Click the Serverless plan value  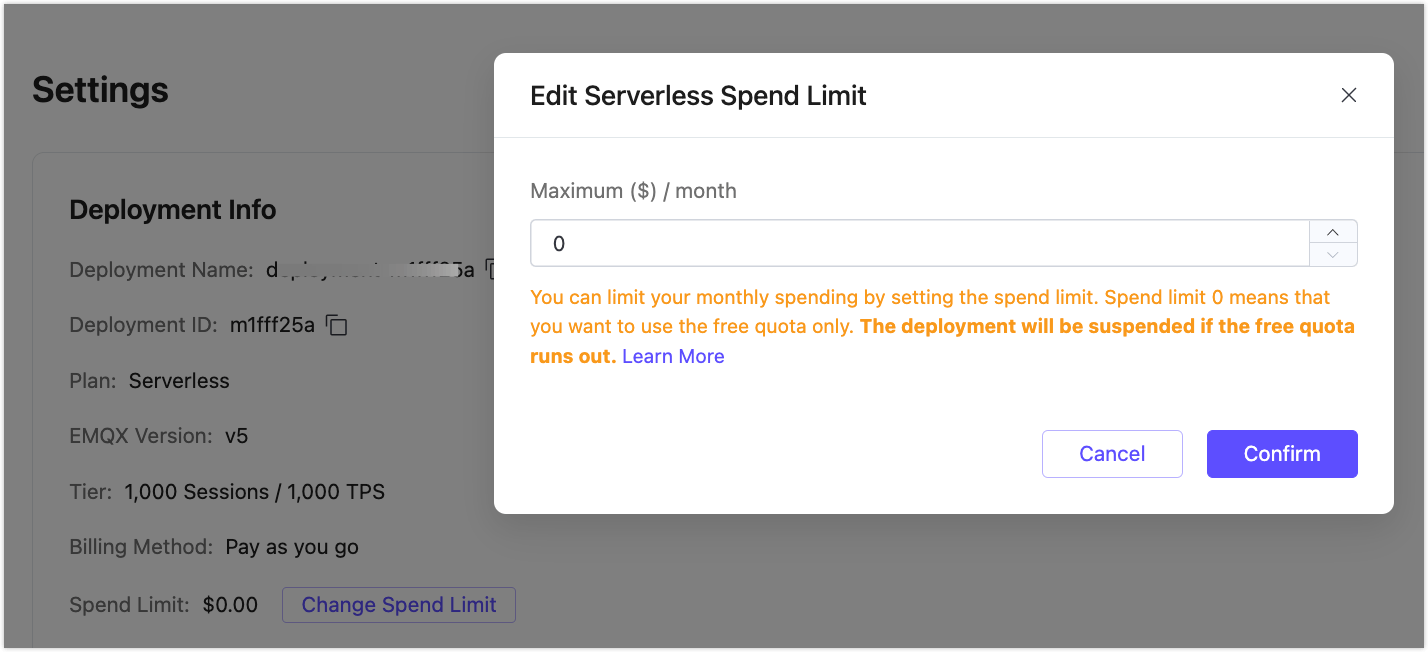coord(179,380)
